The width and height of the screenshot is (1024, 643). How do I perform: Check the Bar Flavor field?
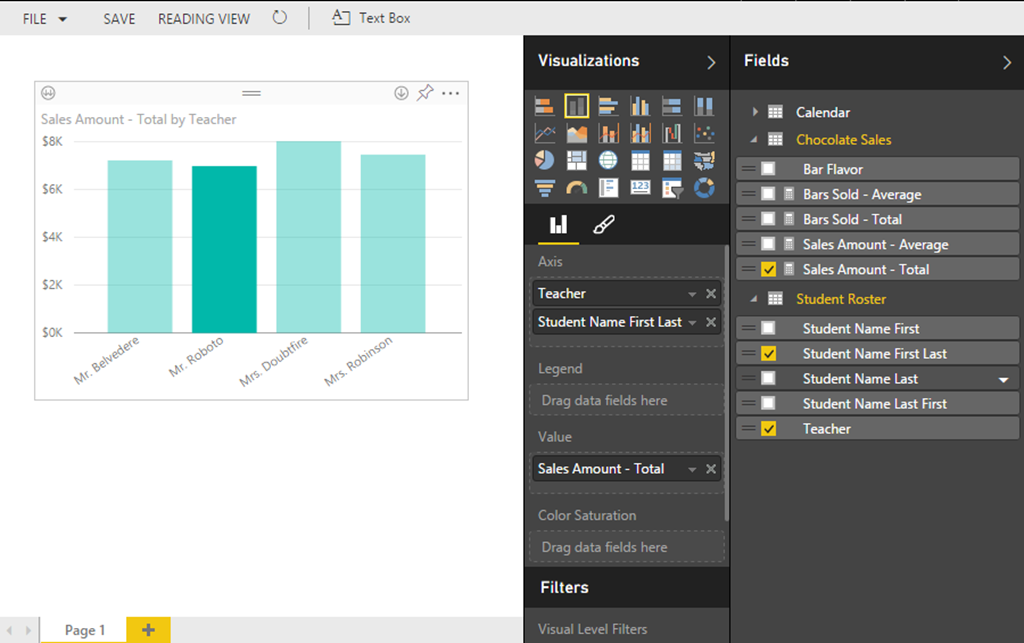click(x=768, y=169)
